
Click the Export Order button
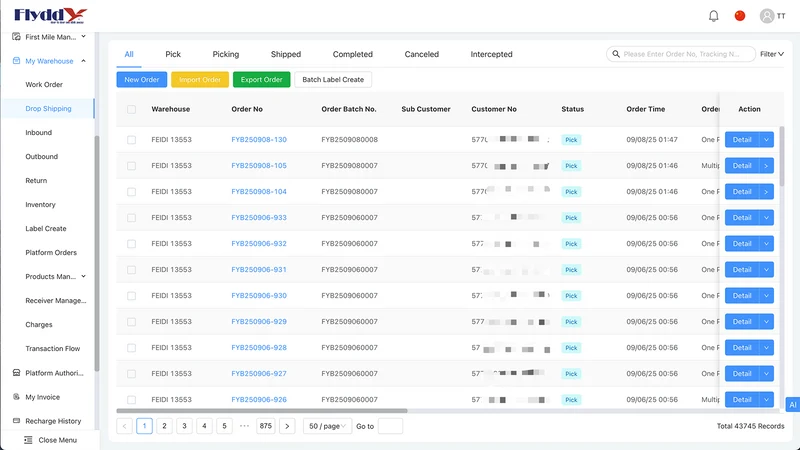tap(262, 80)
